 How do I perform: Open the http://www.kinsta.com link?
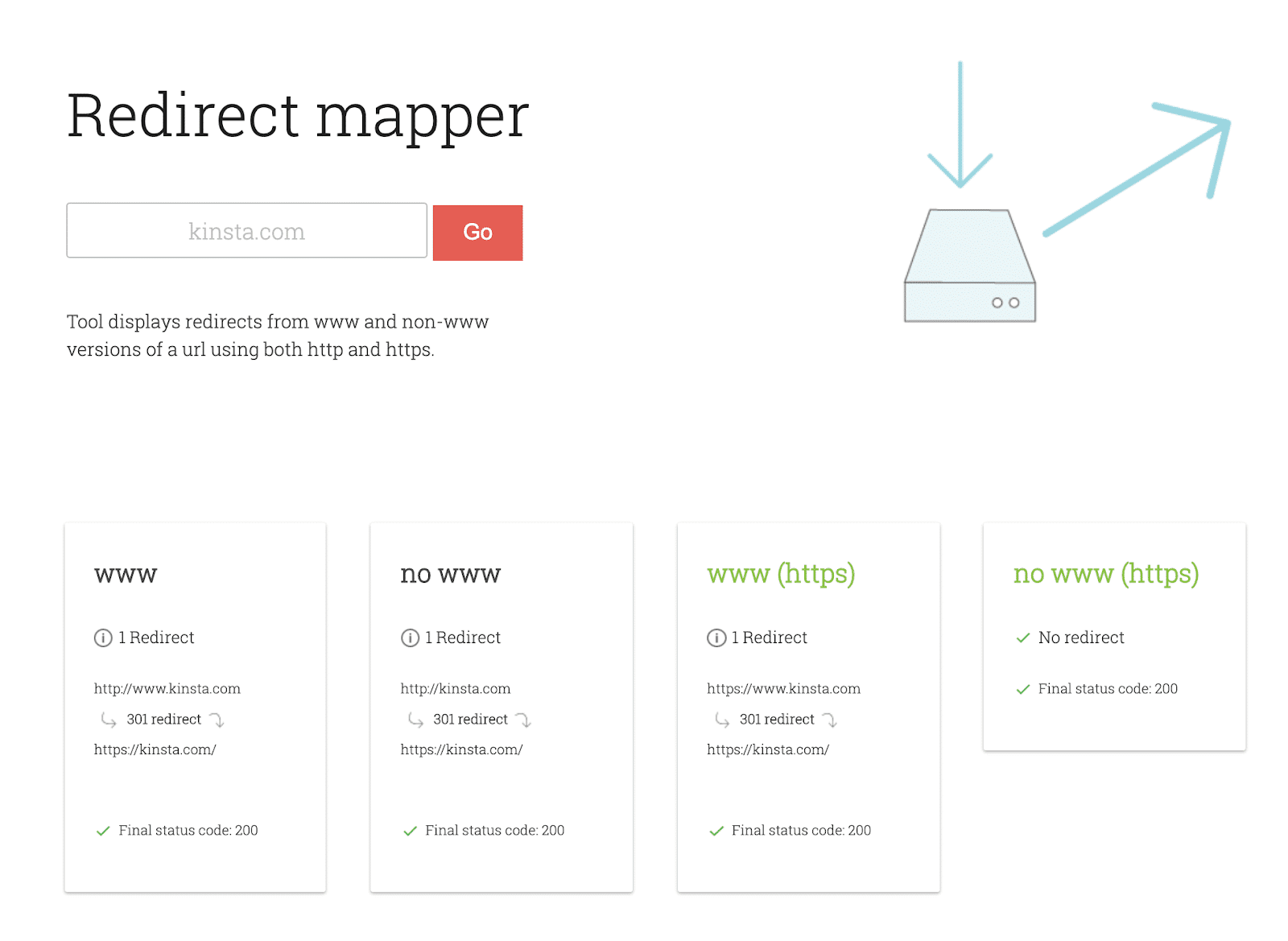(166, 688)
